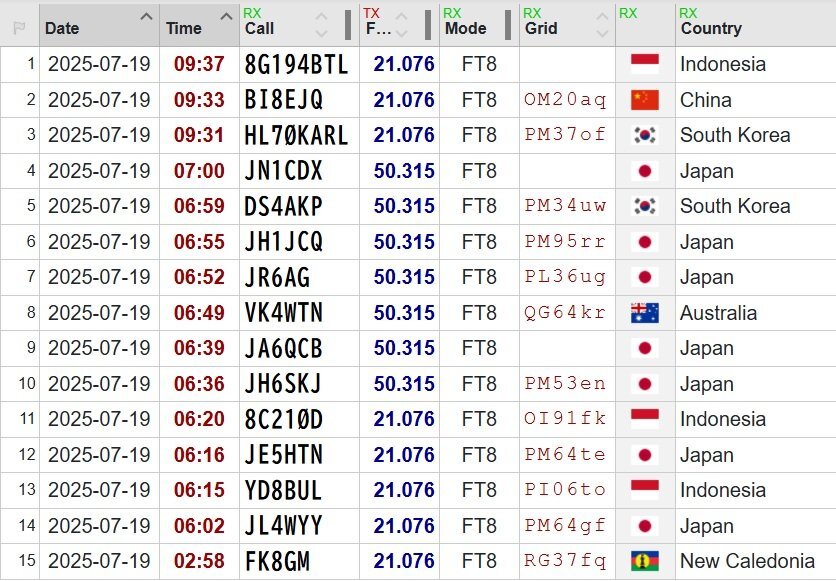836x581 pixels.
Task: Click Japan flag in JE5HTN row
Action: (645, 455)
